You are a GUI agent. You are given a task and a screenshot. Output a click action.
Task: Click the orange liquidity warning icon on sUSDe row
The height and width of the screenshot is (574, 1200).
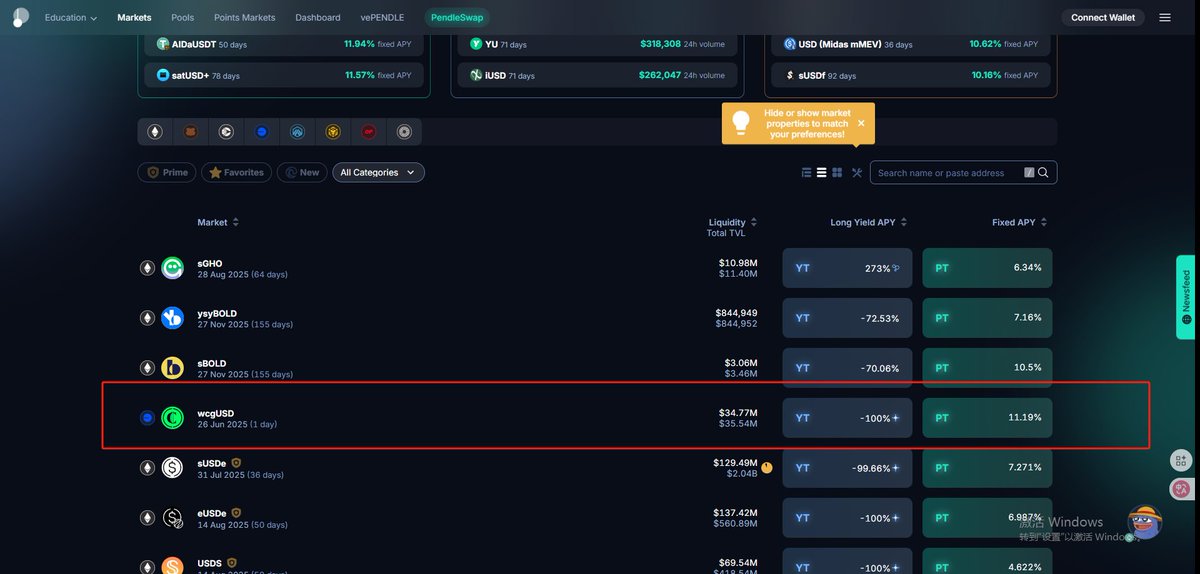766,467
